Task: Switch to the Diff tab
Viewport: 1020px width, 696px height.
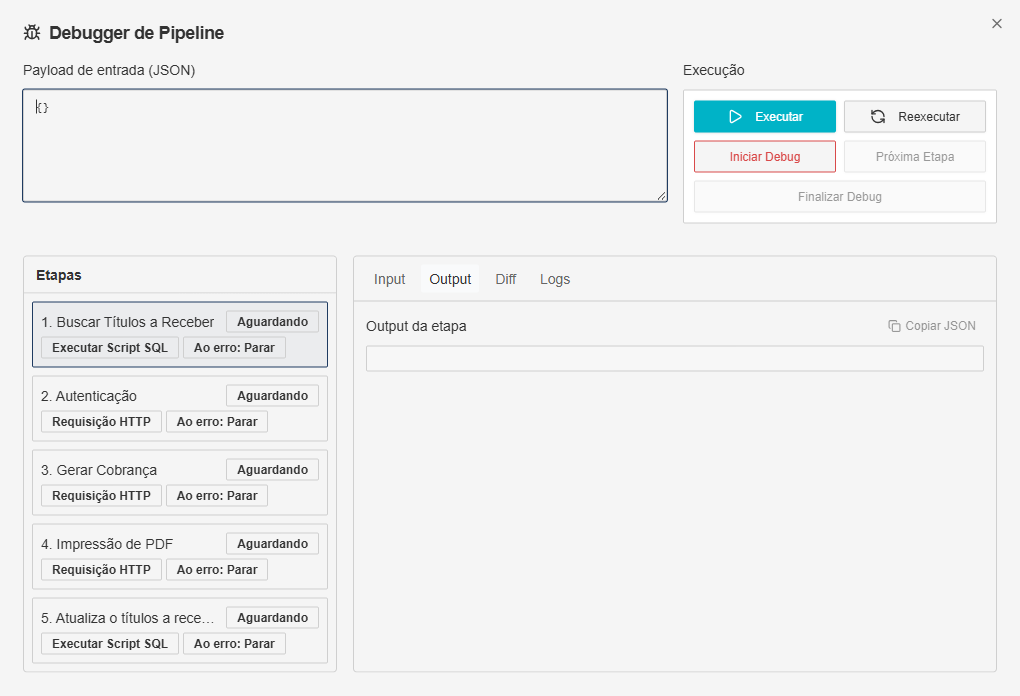Action: (x=505, y=279)
